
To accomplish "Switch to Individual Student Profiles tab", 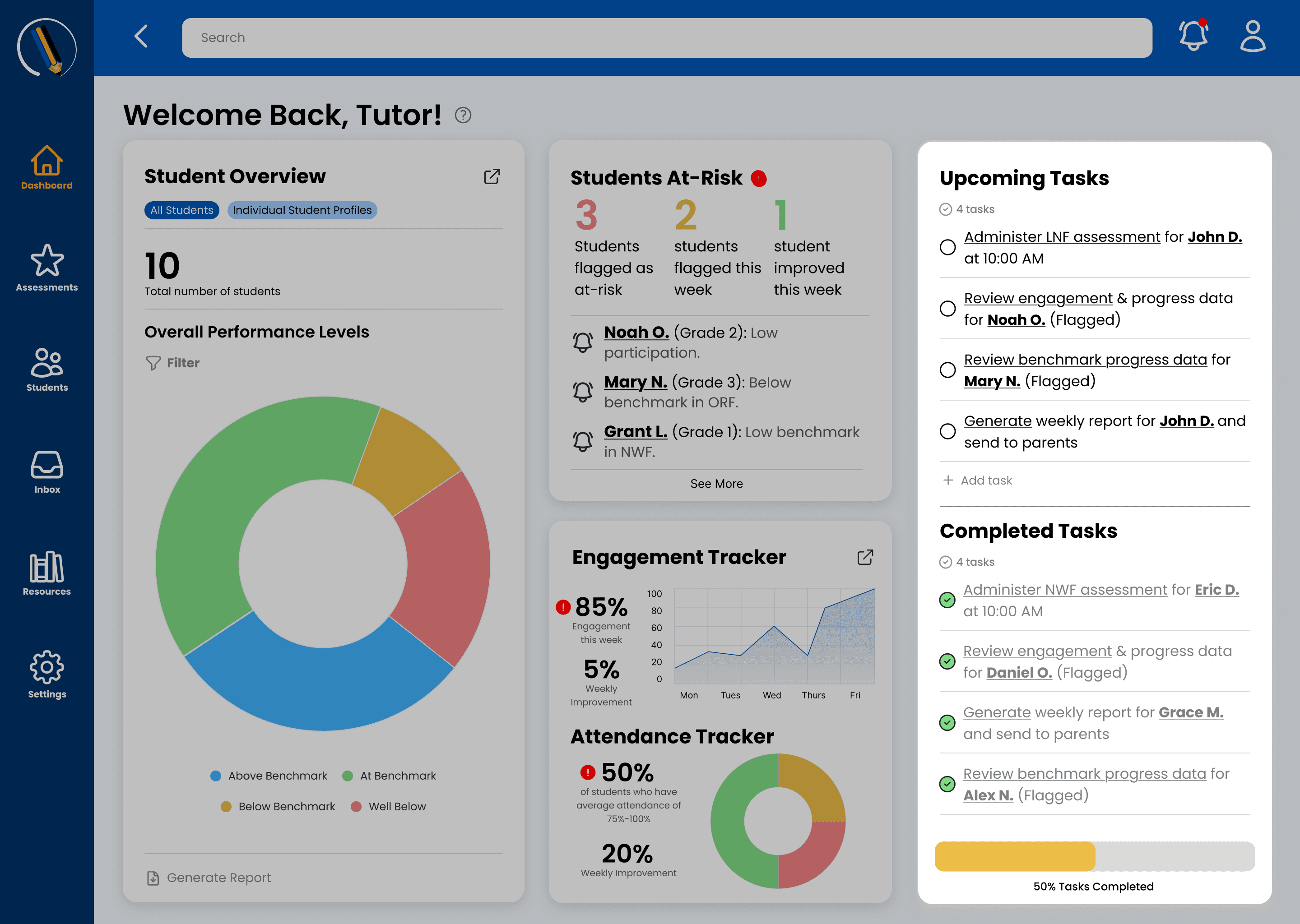I will [x=302, y=210].
